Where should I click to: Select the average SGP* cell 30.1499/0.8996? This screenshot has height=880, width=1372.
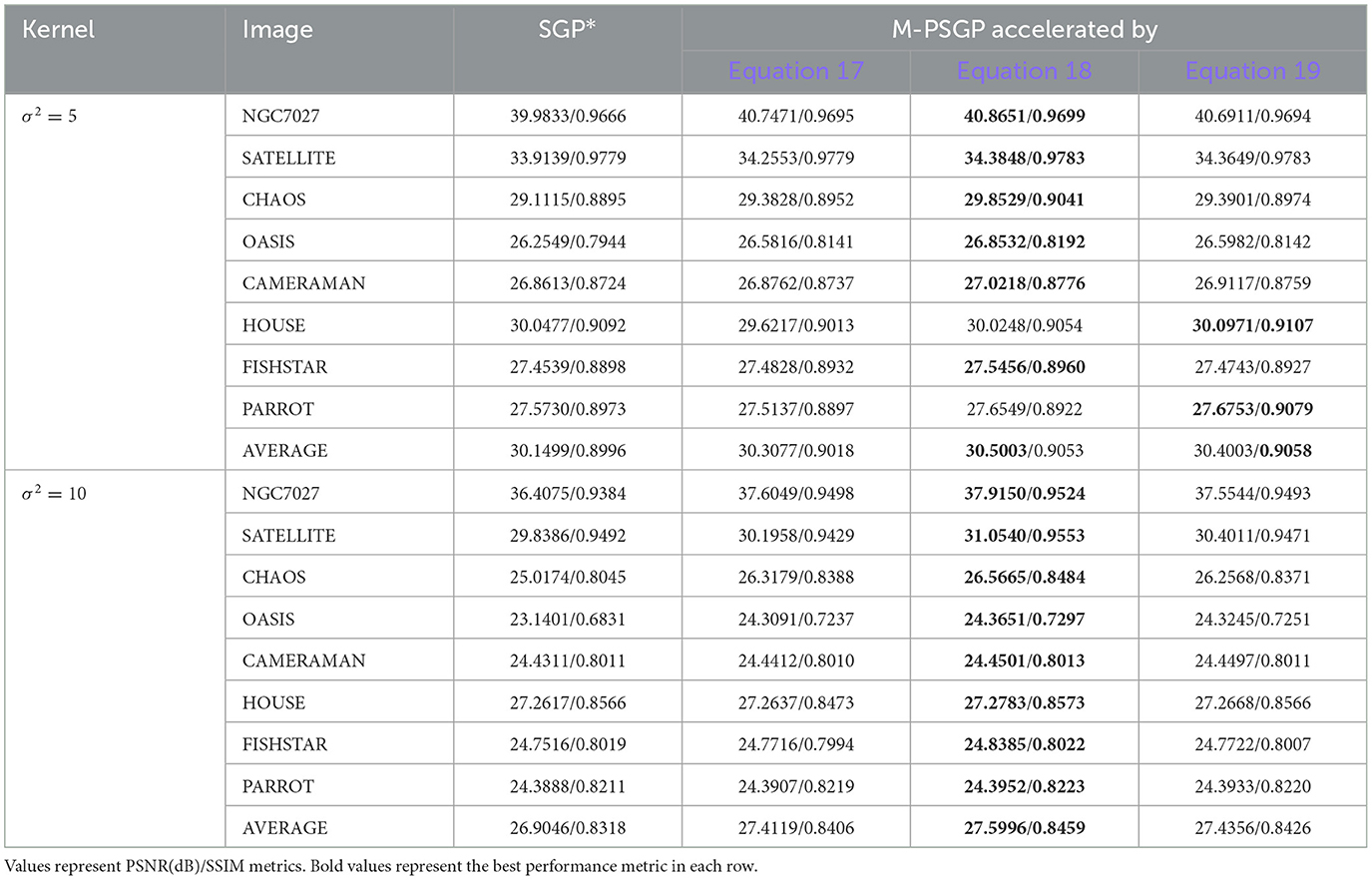tap(568, 451)
